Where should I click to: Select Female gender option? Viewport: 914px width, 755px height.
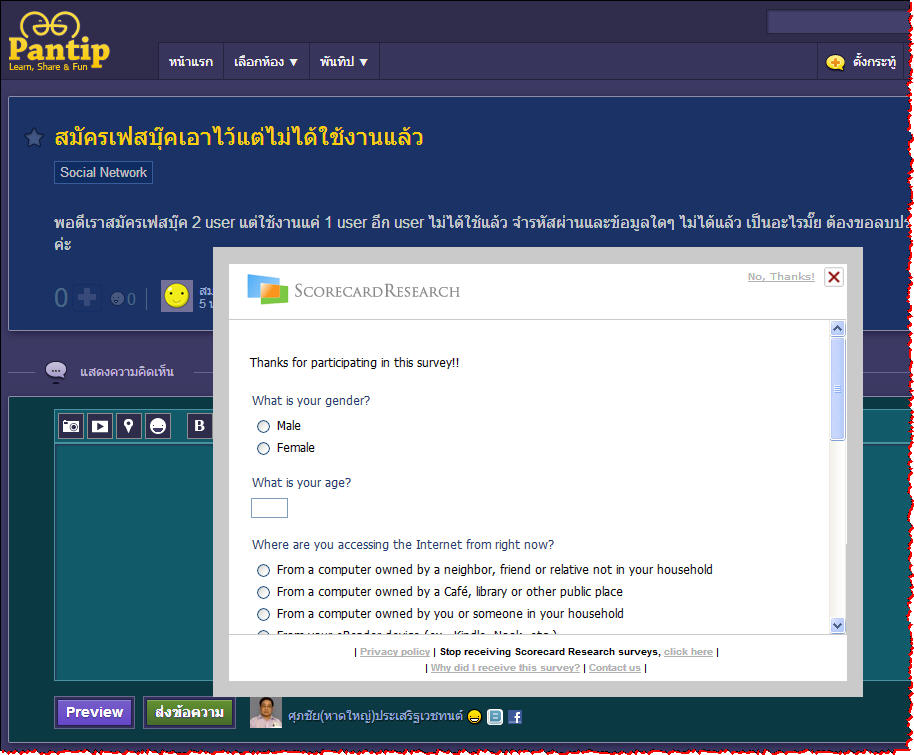click(263, 448)
